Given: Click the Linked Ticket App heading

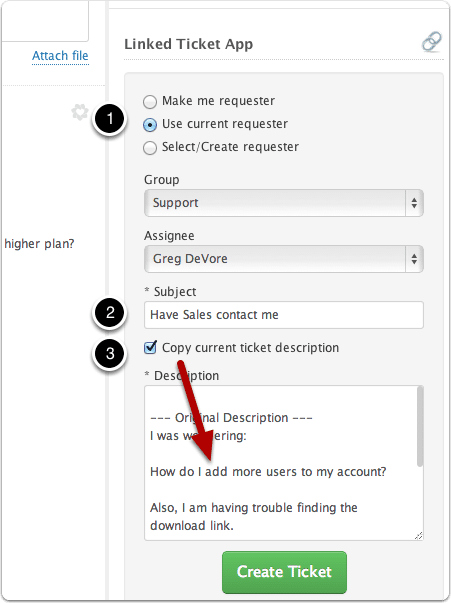Looking at the screenshot, I should coord(188,44).
